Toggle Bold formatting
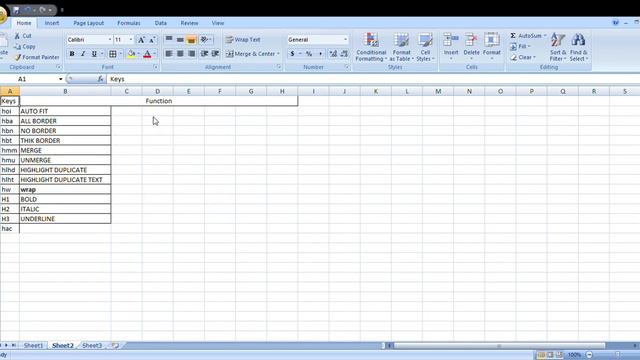The image size is (640, 360). point(72,53)
